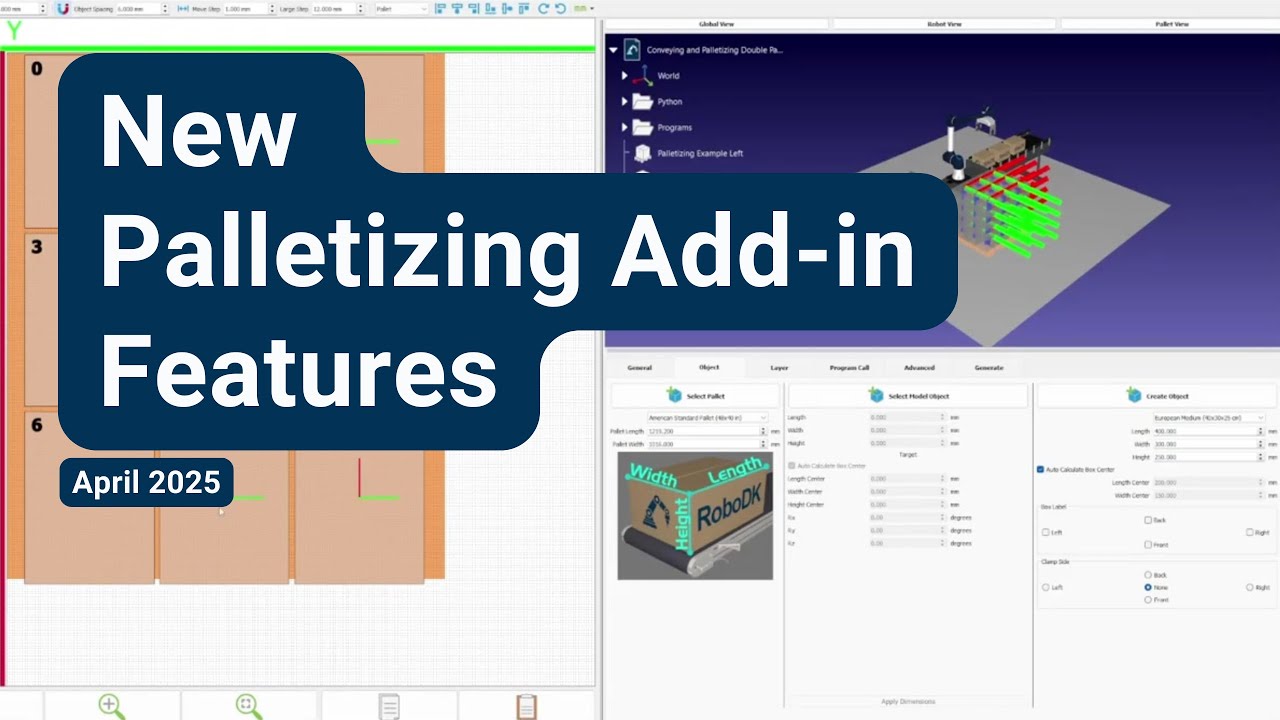Click the paste clipboard icon
The image size is (1280, 720).
click(x=526, y=707)
